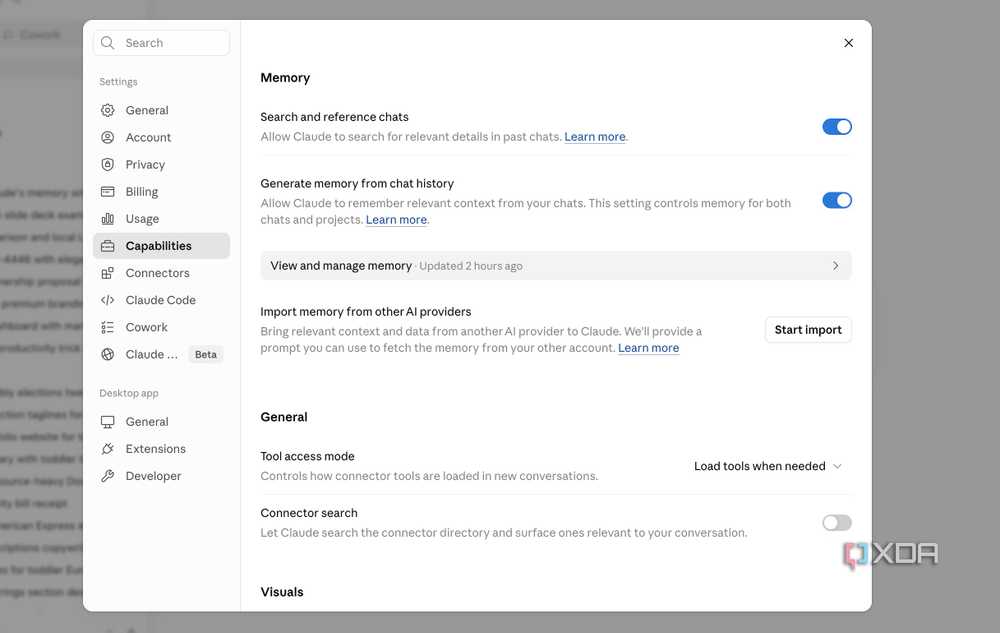The image size is (1000, 633).
Task: Expand View and manage memory chevron
Action: pos(835,265)
